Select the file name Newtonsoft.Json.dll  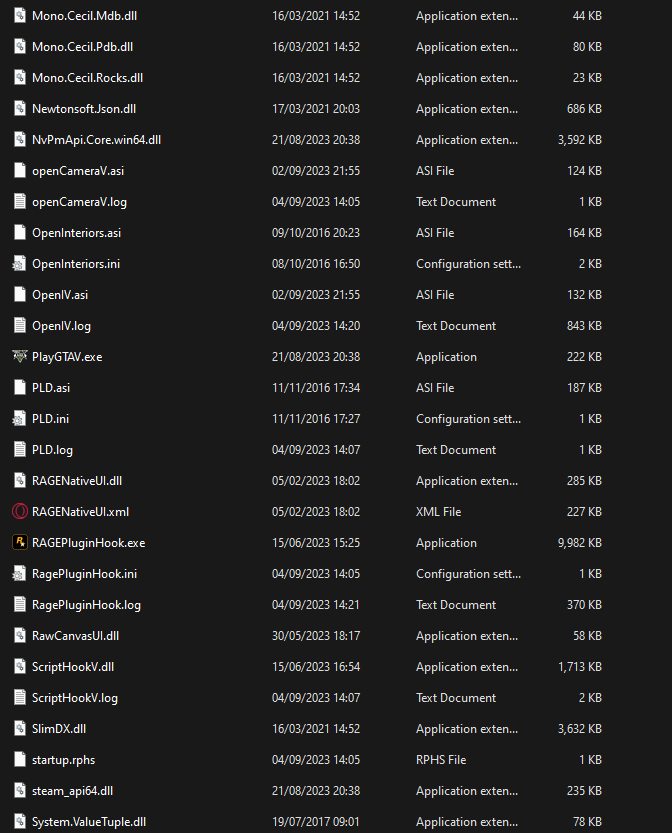point(84,109)
